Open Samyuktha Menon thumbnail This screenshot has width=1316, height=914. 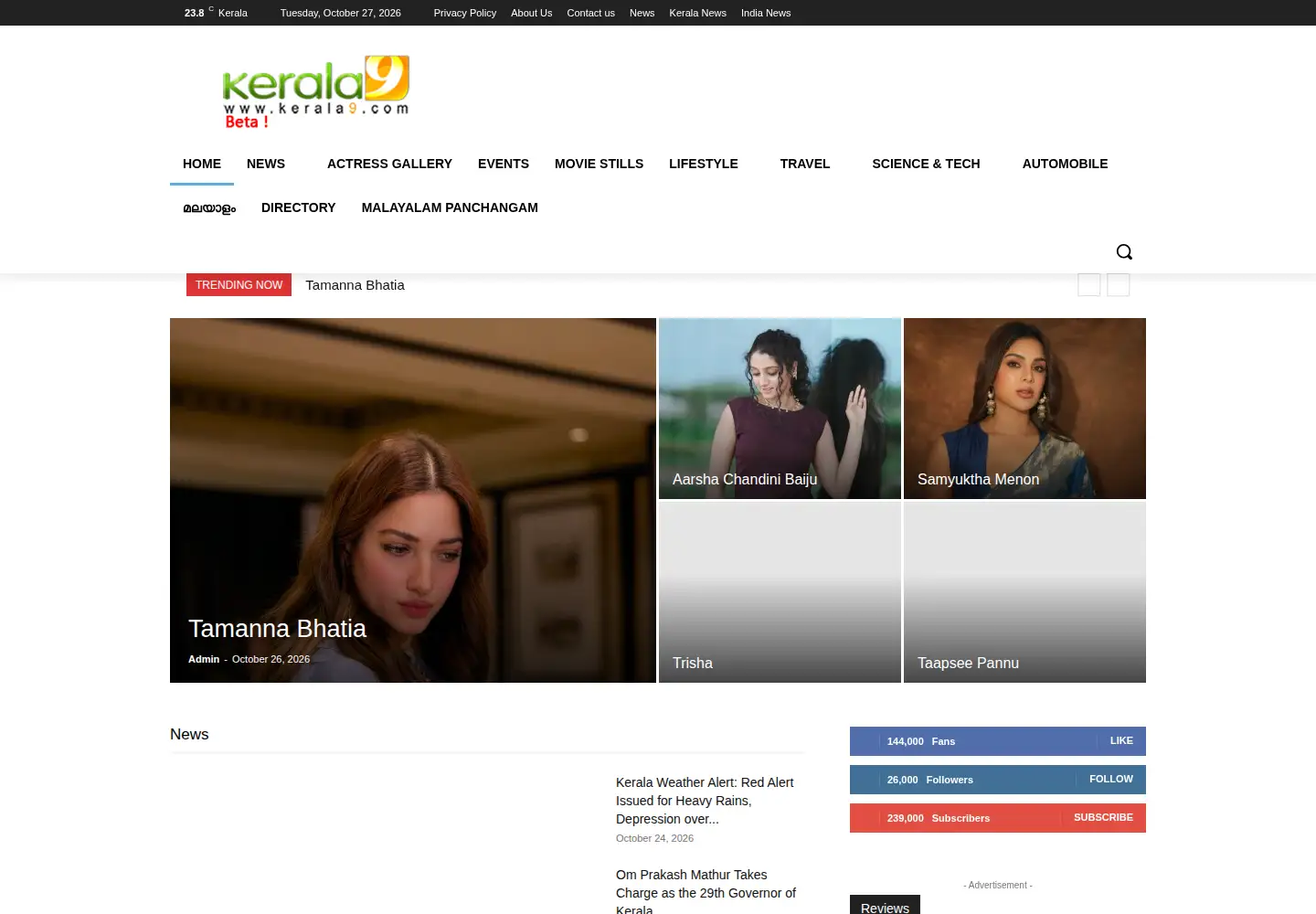pos(1024,409)
